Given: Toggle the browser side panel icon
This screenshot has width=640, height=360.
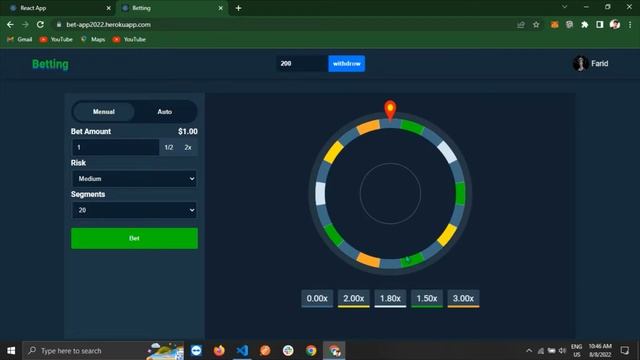Looking at the screenshot, I should click(x=600, y=25).
